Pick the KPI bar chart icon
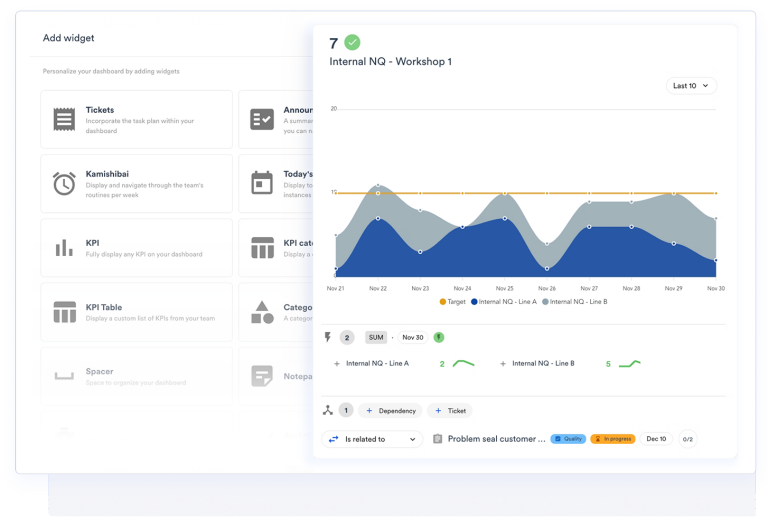The height and width of the screenshot is (530, 768). click(64, 247)
